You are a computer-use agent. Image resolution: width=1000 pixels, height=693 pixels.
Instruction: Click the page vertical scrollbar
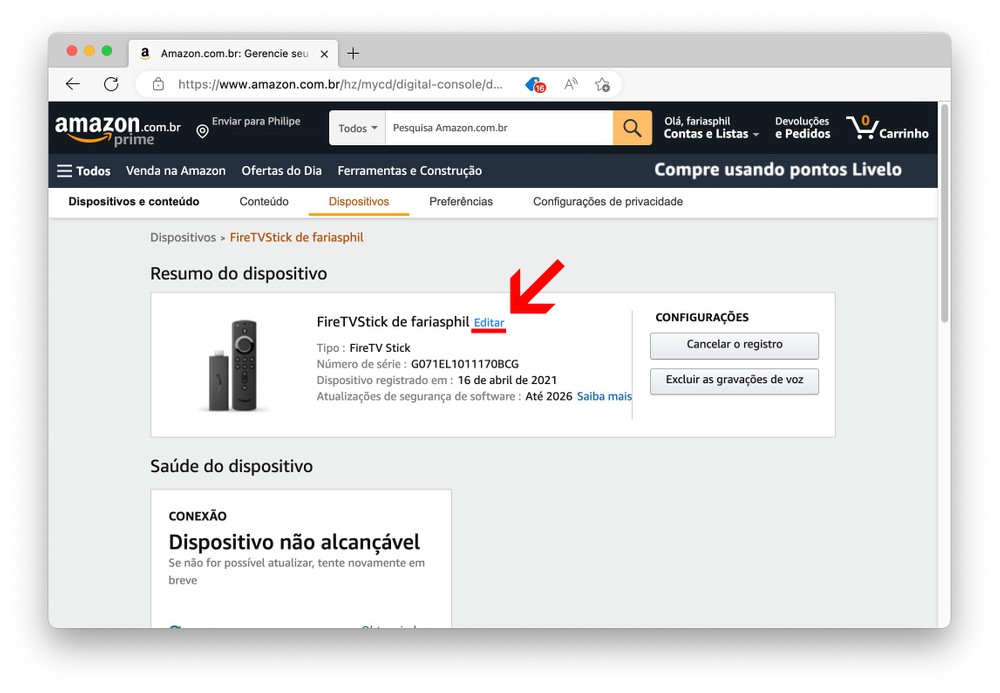point(945,214)
